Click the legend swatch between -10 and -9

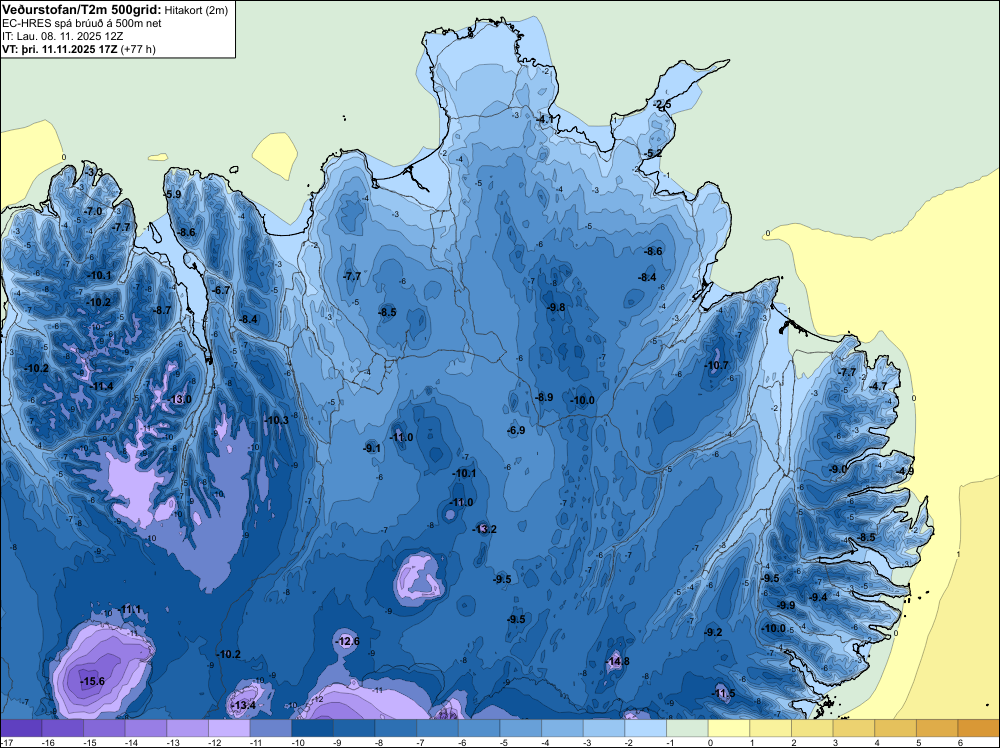[312, 728]
